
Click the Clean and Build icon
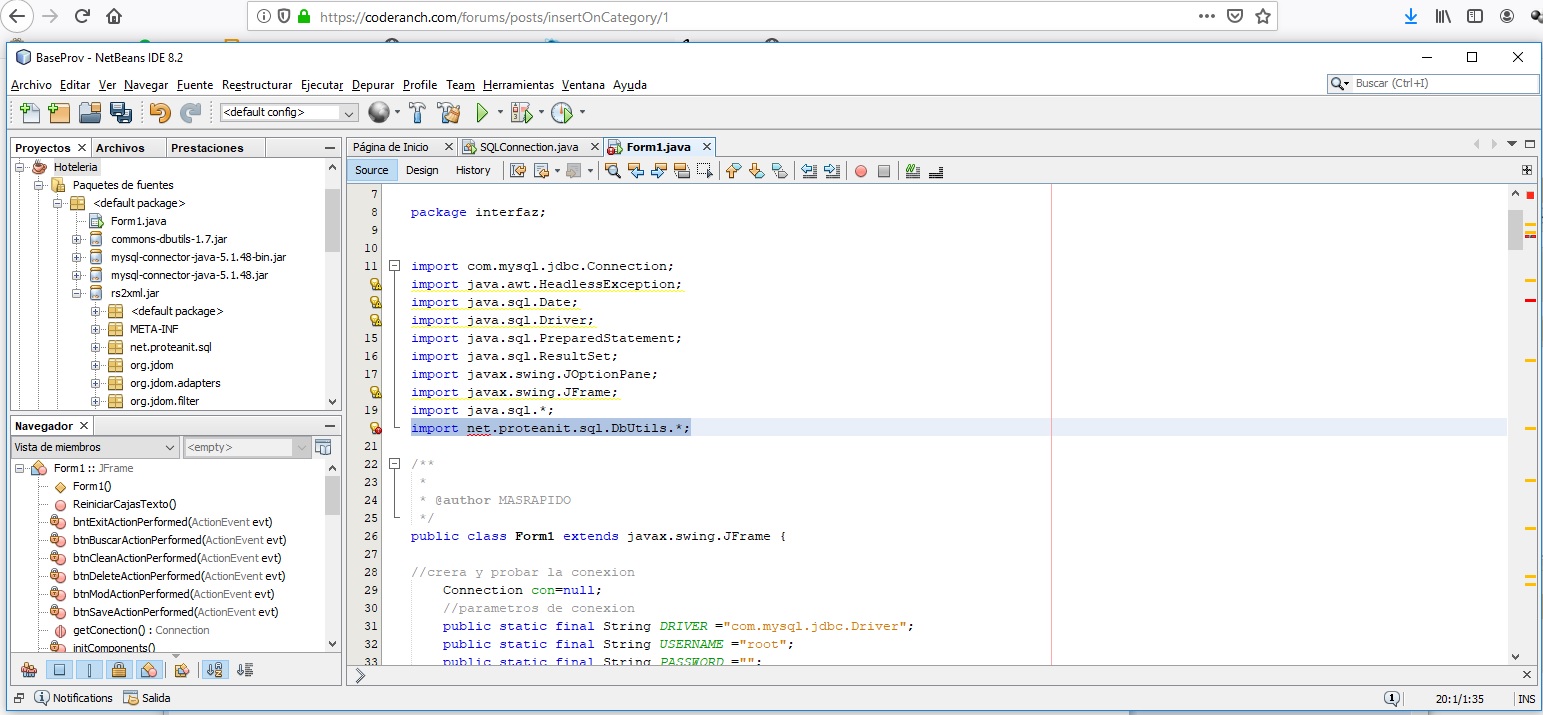pyautogui.click(x=449, y=112)
